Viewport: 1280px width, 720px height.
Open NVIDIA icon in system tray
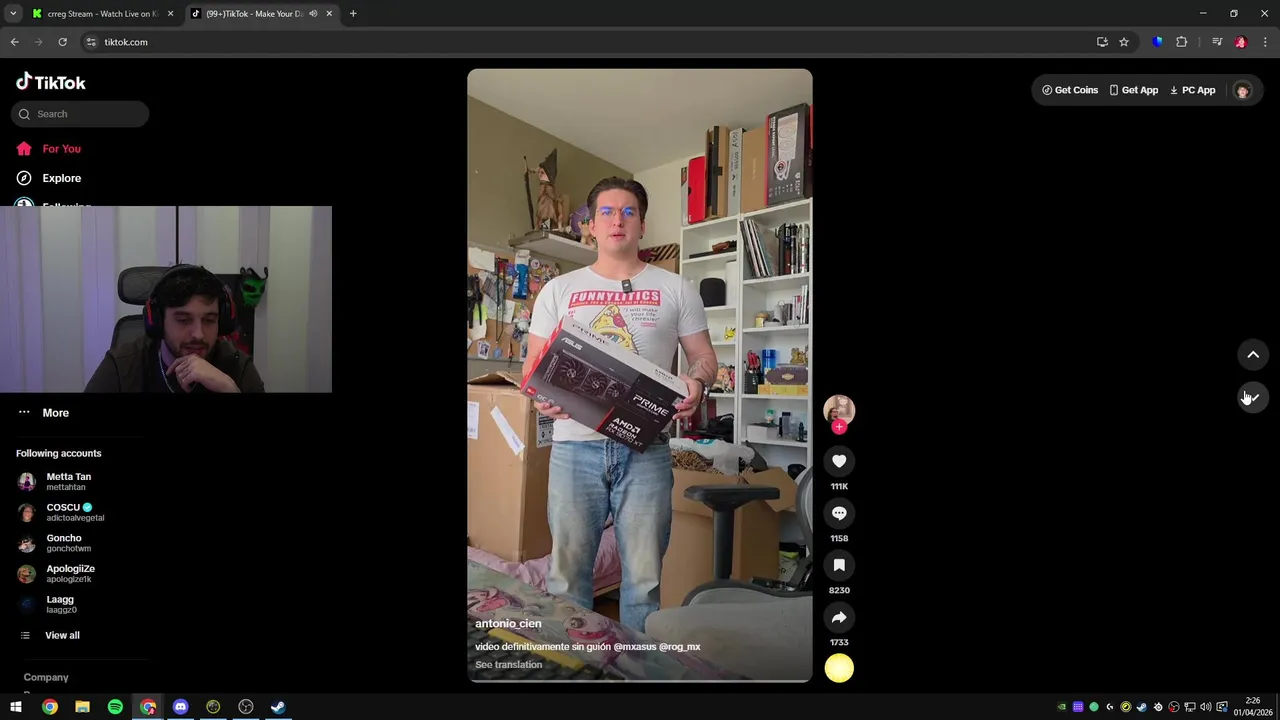(1062, 707)
